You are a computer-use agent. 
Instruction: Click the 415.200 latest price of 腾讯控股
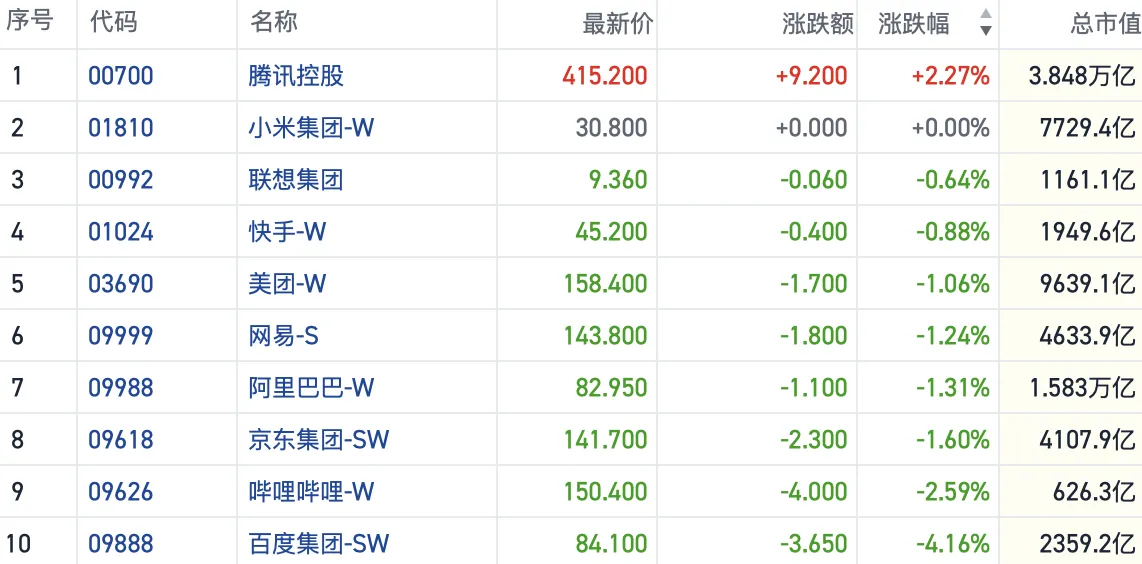[x=605, y=76]
